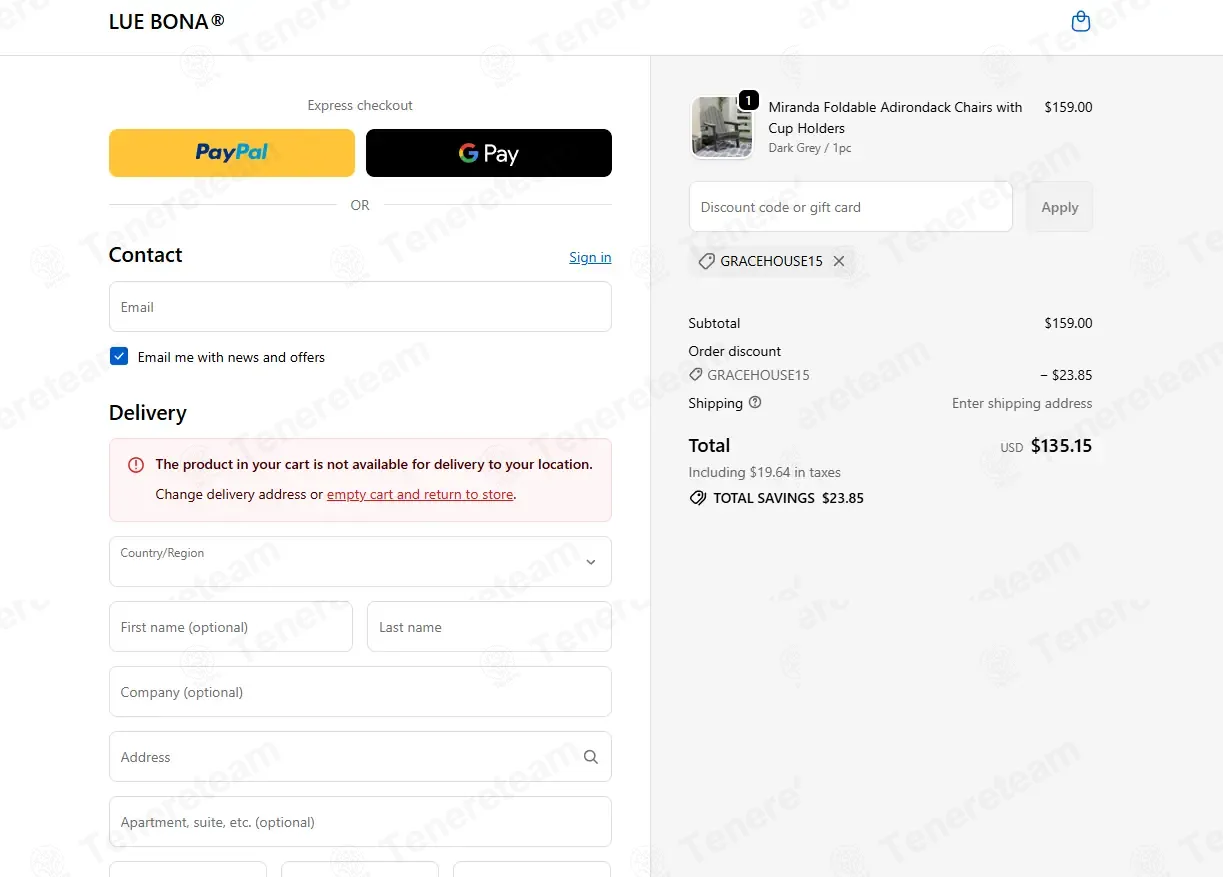Pay with PayPal express checkout
This screenshot has height=877, width=1223.
pyautogui.click(x=232, y=153)
